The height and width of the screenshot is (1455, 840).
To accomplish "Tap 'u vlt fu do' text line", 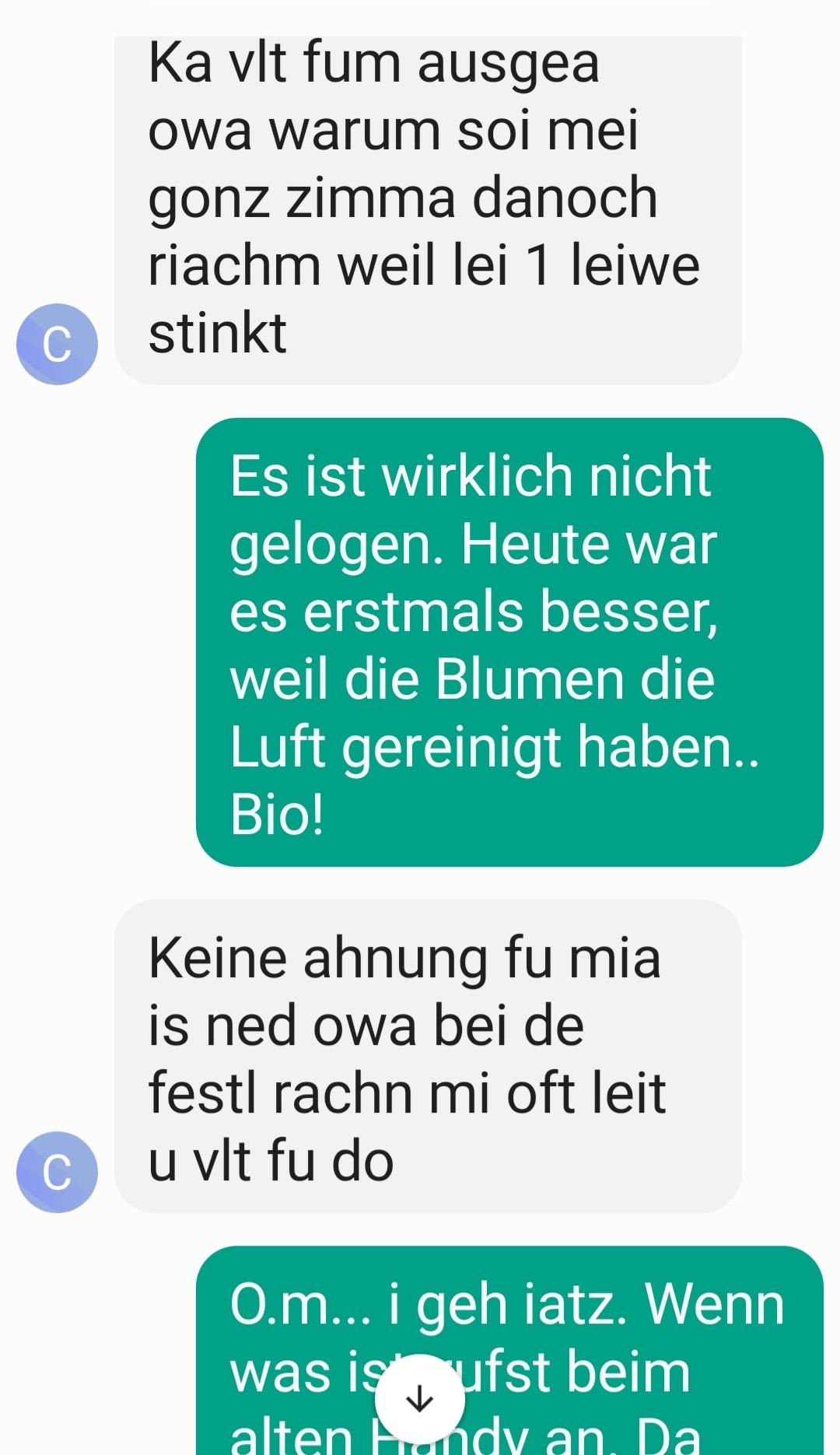I will coord(271,1161).
